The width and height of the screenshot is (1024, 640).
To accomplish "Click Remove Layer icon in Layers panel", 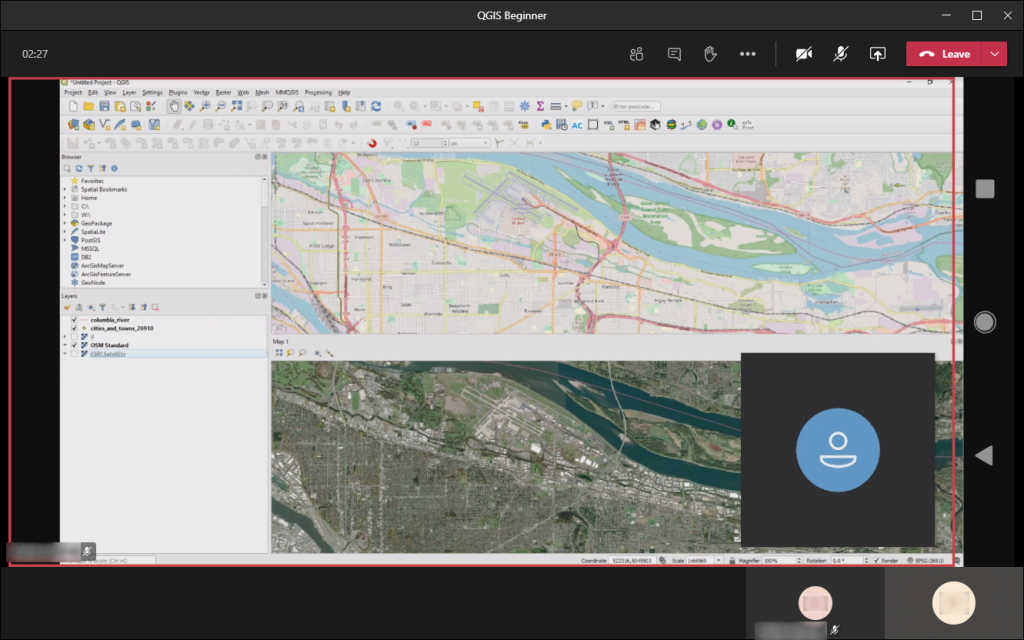I will [x=155, y=308].
